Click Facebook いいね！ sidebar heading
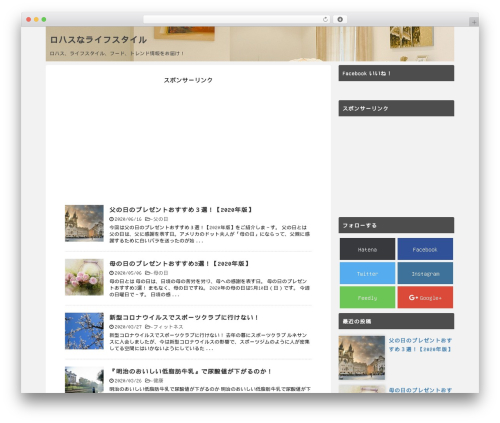 (x=396, y=73)
